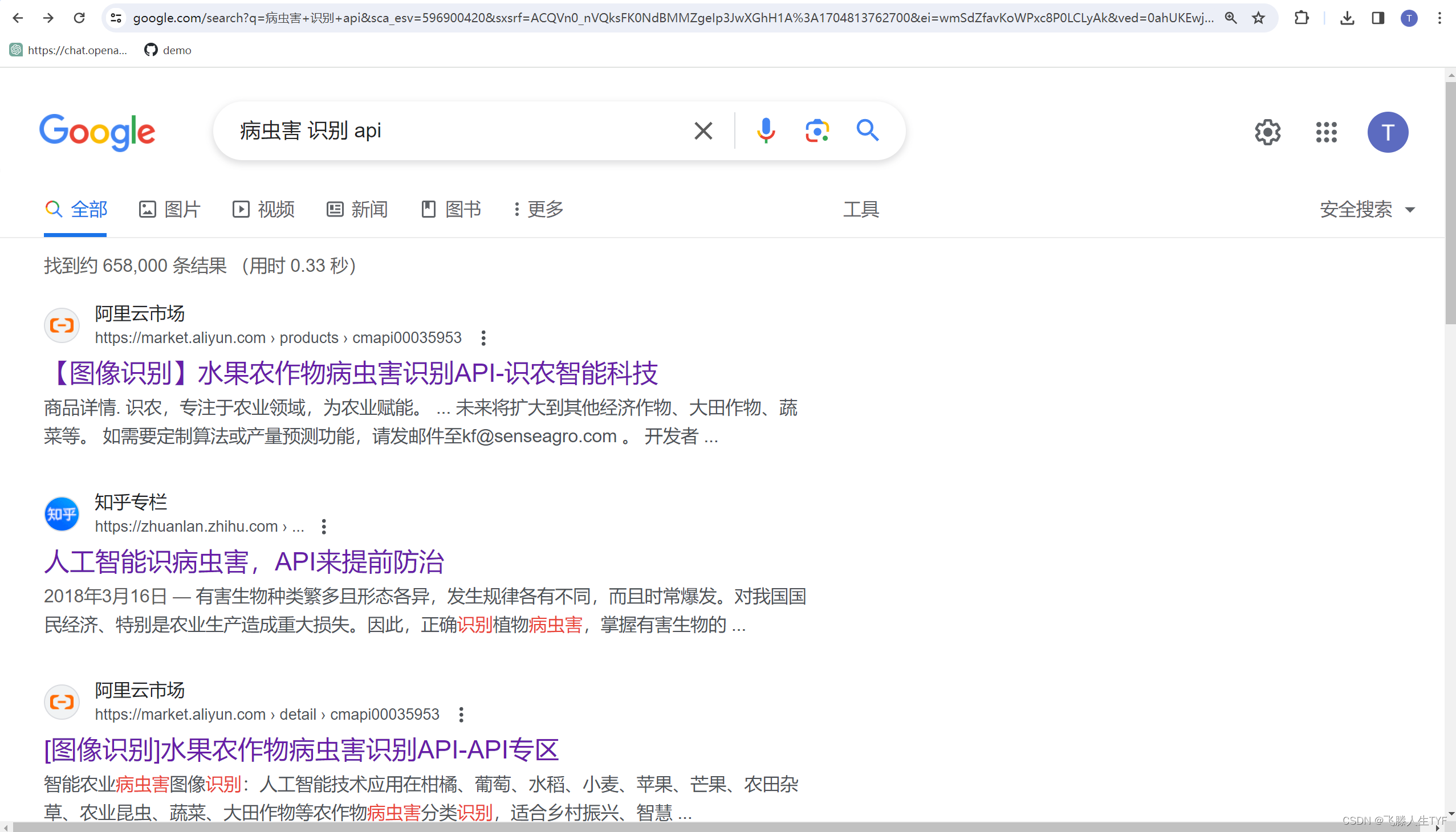Click the market.aliyun.com detail URL
The image size is (1456, 832).
click(267, 715)
